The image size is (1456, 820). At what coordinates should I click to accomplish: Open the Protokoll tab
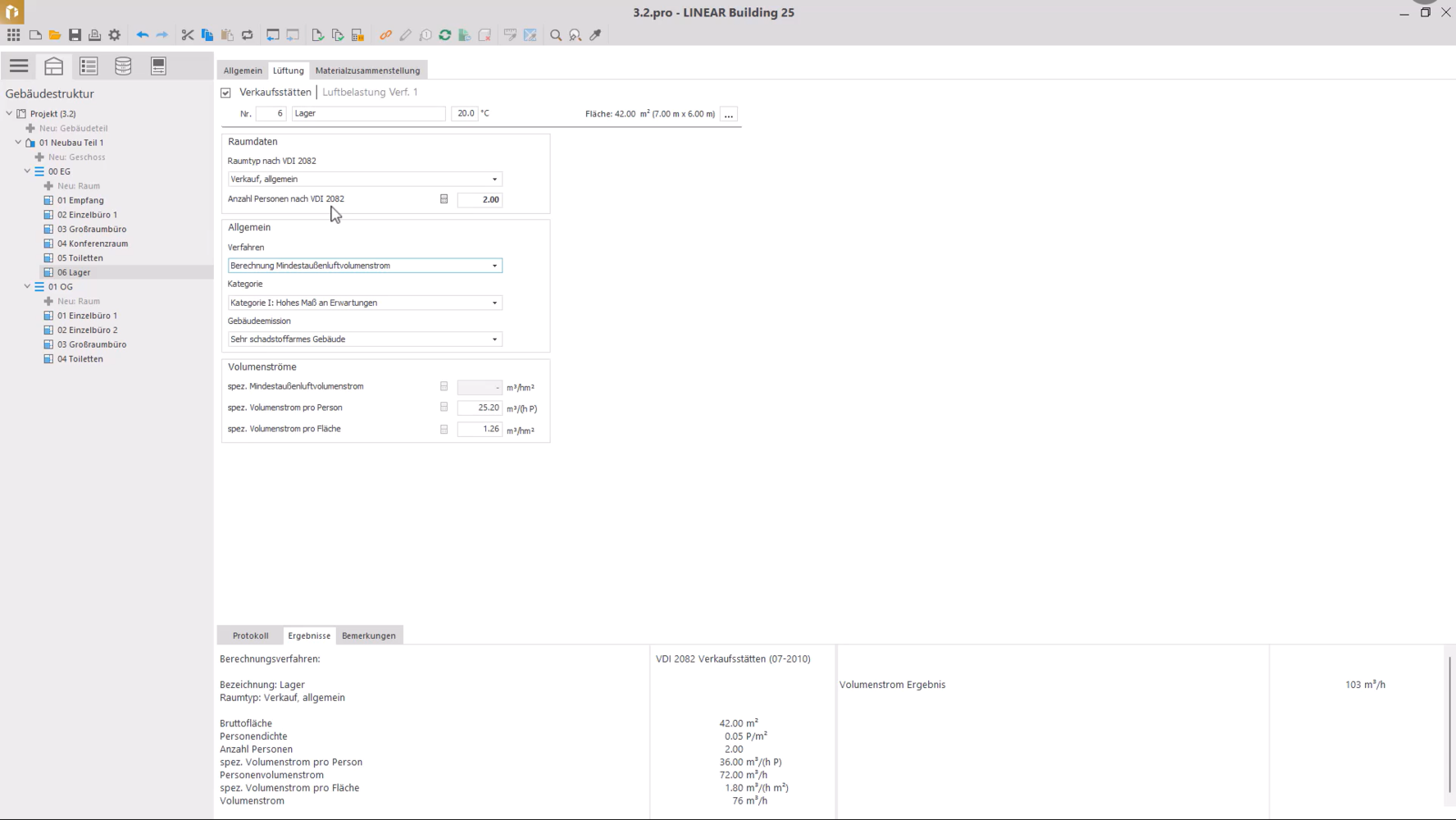tap(250, 635)
